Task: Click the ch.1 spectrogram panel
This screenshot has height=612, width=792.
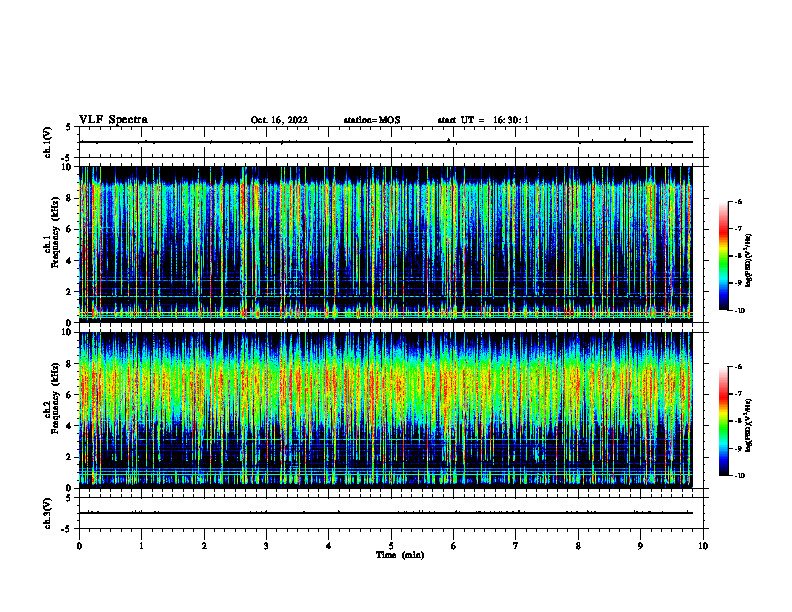Action: tap(386, 244)
